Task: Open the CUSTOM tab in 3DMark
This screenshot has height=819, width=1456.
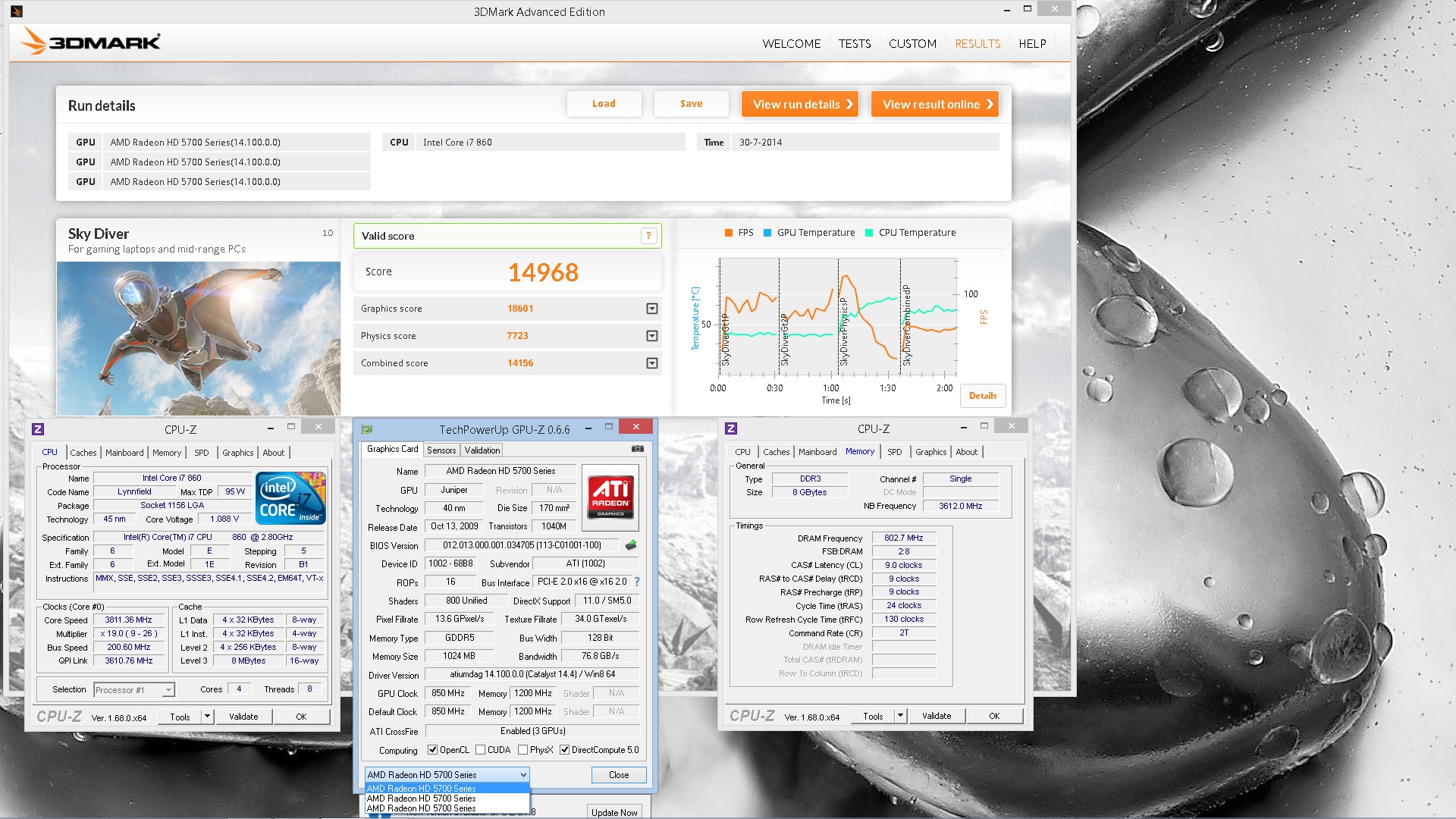Action: (912, 44)
